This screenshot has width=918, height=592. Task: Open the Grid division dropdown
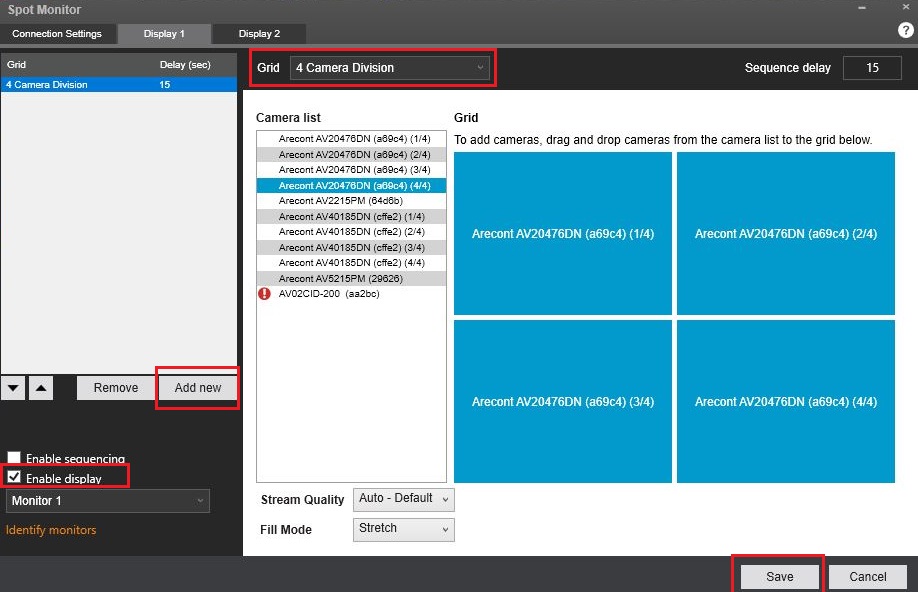pyautogui.click(x=389, y=68)
